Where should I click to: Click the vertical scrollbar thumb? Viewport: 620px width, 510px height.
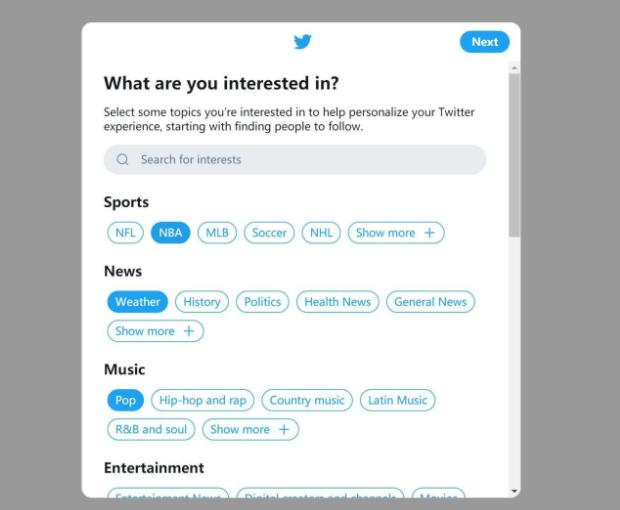click(514, 155)
